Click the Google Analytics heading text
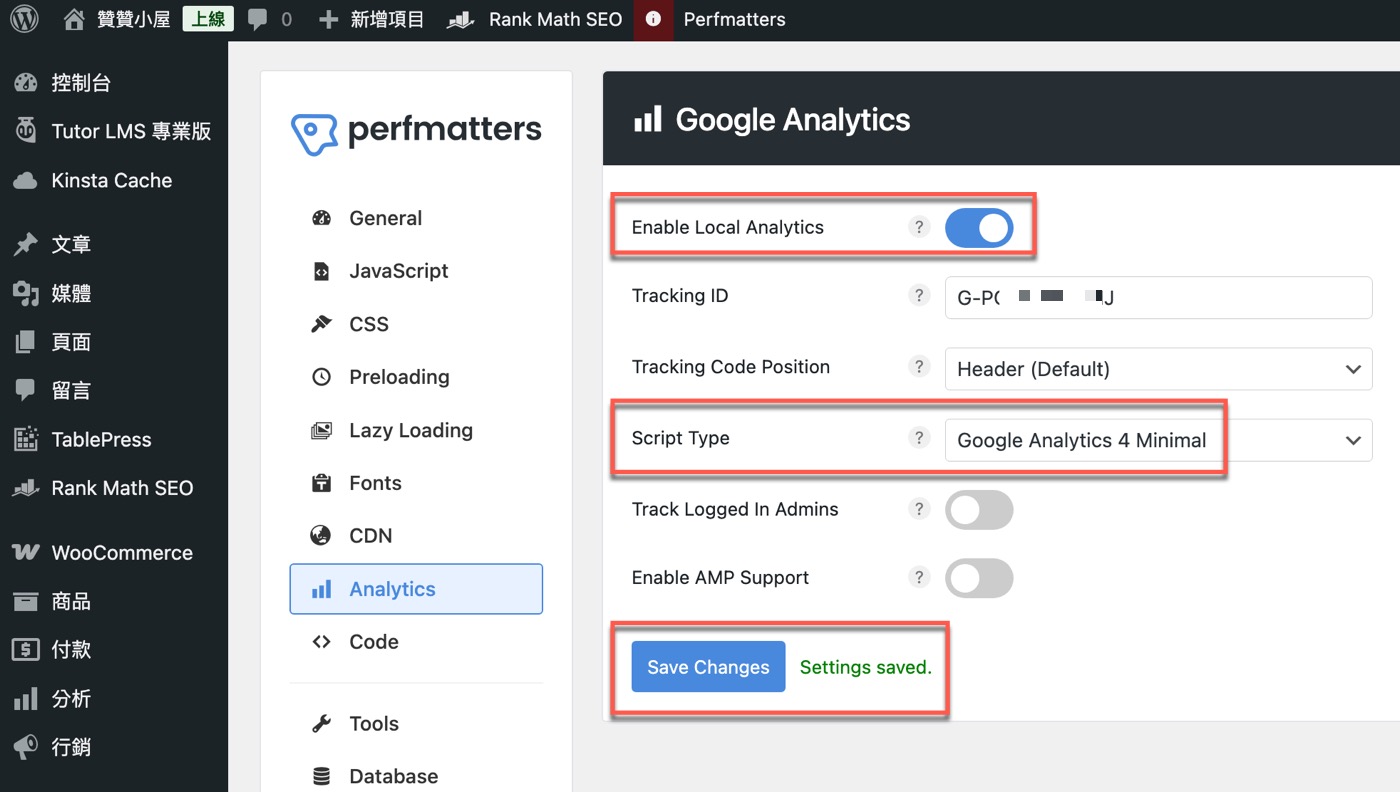Image resolution: width=1400 pixels, height=792 pixels. [793, 120]
